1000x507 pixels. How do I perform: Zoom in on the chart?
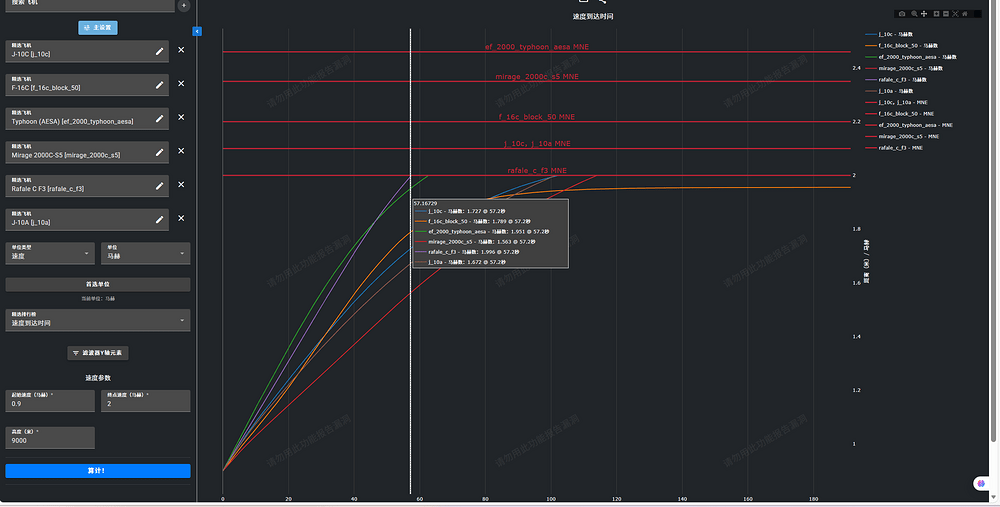(x=936, y=13)
